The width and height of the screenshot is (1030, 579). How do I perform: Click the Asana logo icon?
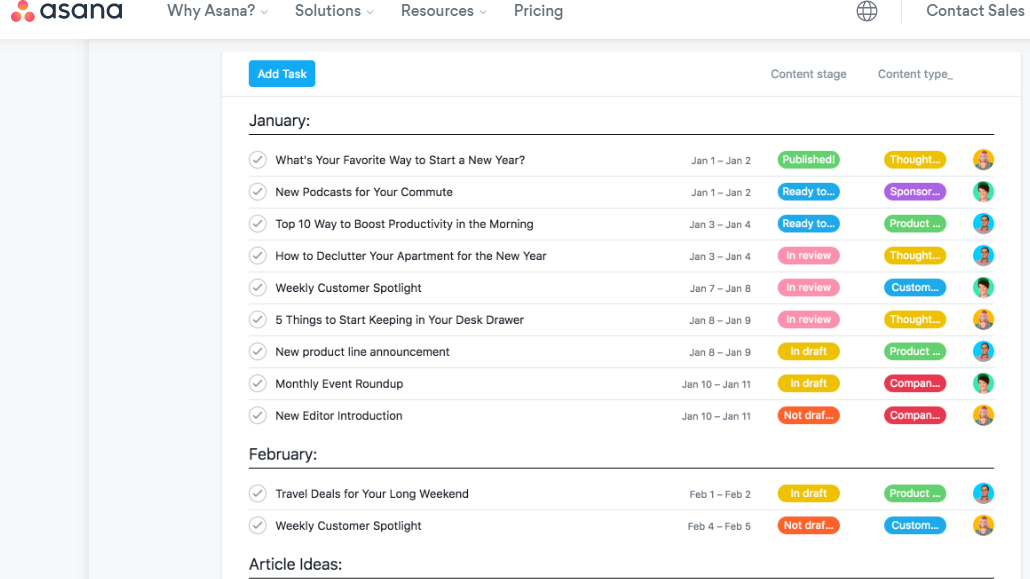point(22,12)
